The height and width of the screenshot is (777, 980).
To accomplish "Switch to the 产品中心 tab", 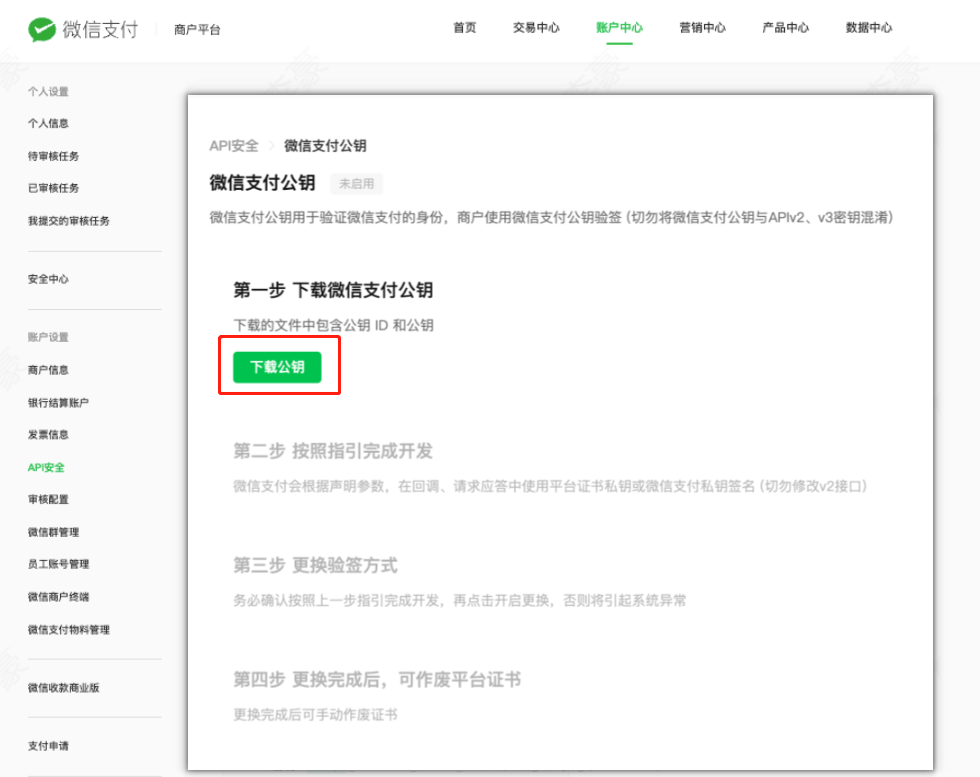I will click(x=786, y=28).
